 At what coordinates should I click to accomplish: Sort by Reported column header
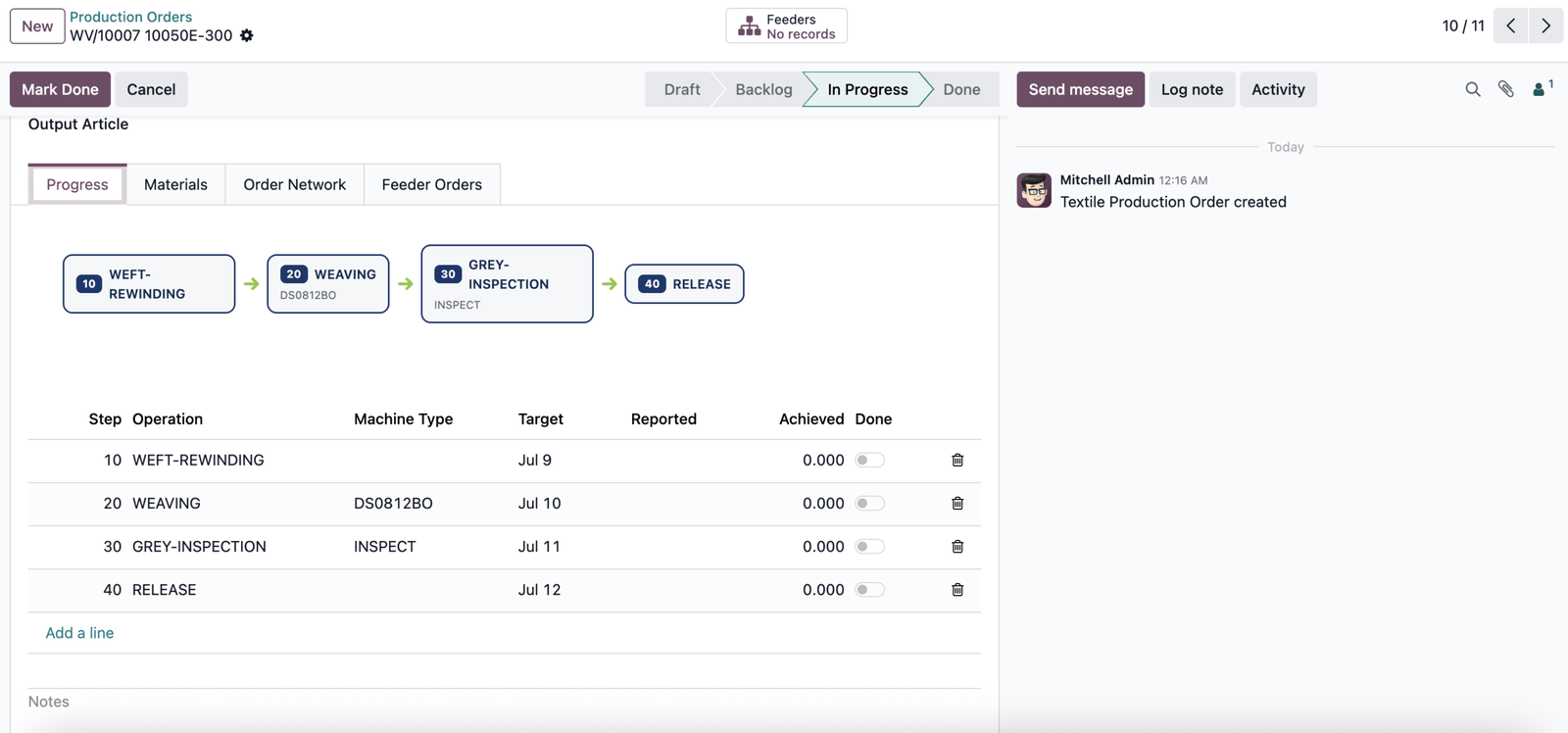[663, 419]
